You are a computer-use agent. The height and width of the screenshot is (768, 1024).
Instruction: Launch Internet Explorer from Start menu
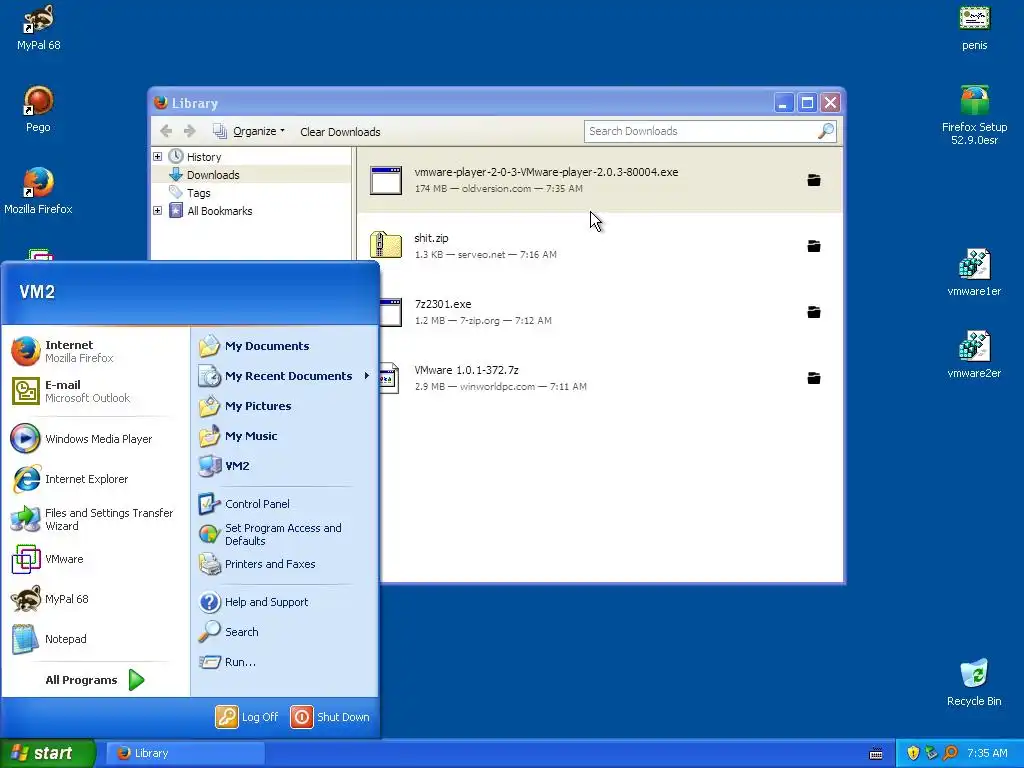tap(95, 479)
